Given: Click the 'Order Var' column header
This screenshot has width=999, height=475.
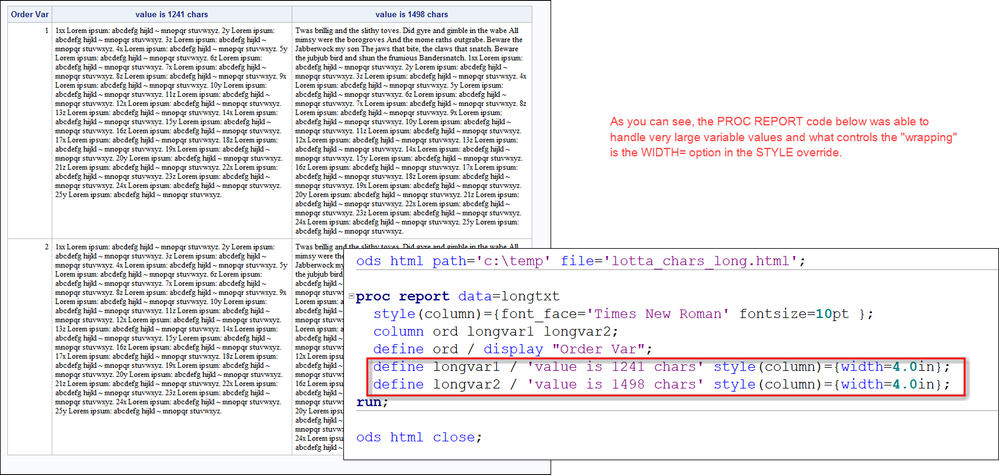Looking at the screenshot, I should click(x=30, y=14).
